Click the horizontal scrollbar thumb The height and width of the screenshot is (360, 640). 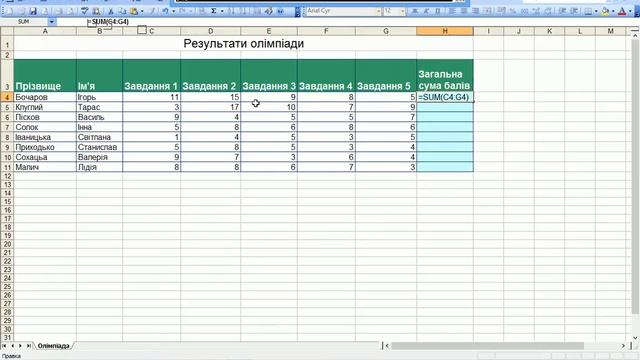[487, 346]
